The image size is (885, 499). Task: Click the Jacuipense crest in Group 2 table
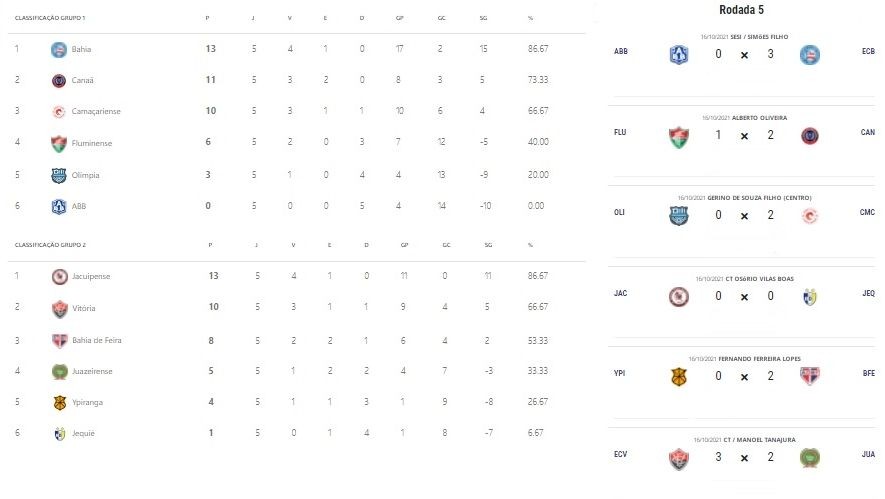[x=60, y=277]
